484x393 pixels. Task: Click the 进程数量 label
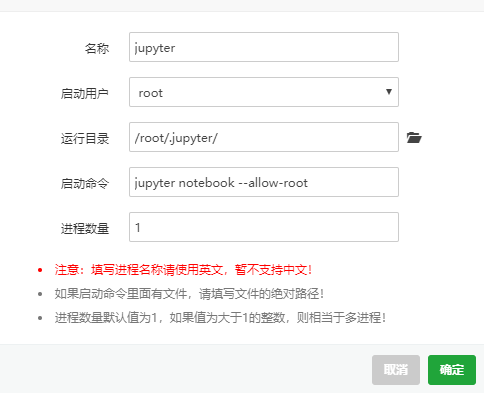coord(85,229)
